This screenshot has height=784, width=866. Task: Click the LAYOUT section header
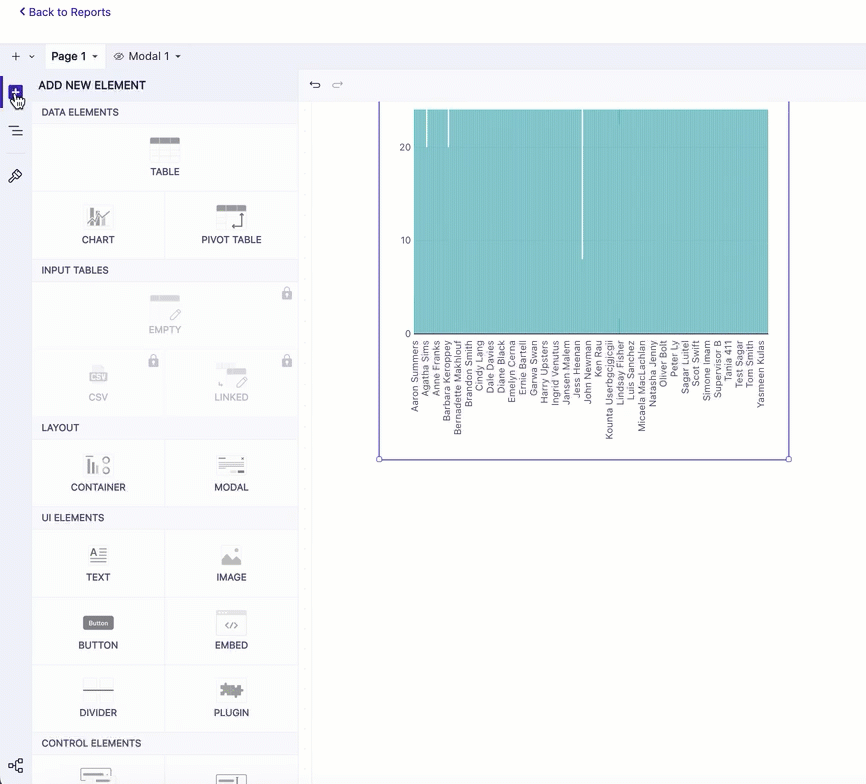(60, 427)
